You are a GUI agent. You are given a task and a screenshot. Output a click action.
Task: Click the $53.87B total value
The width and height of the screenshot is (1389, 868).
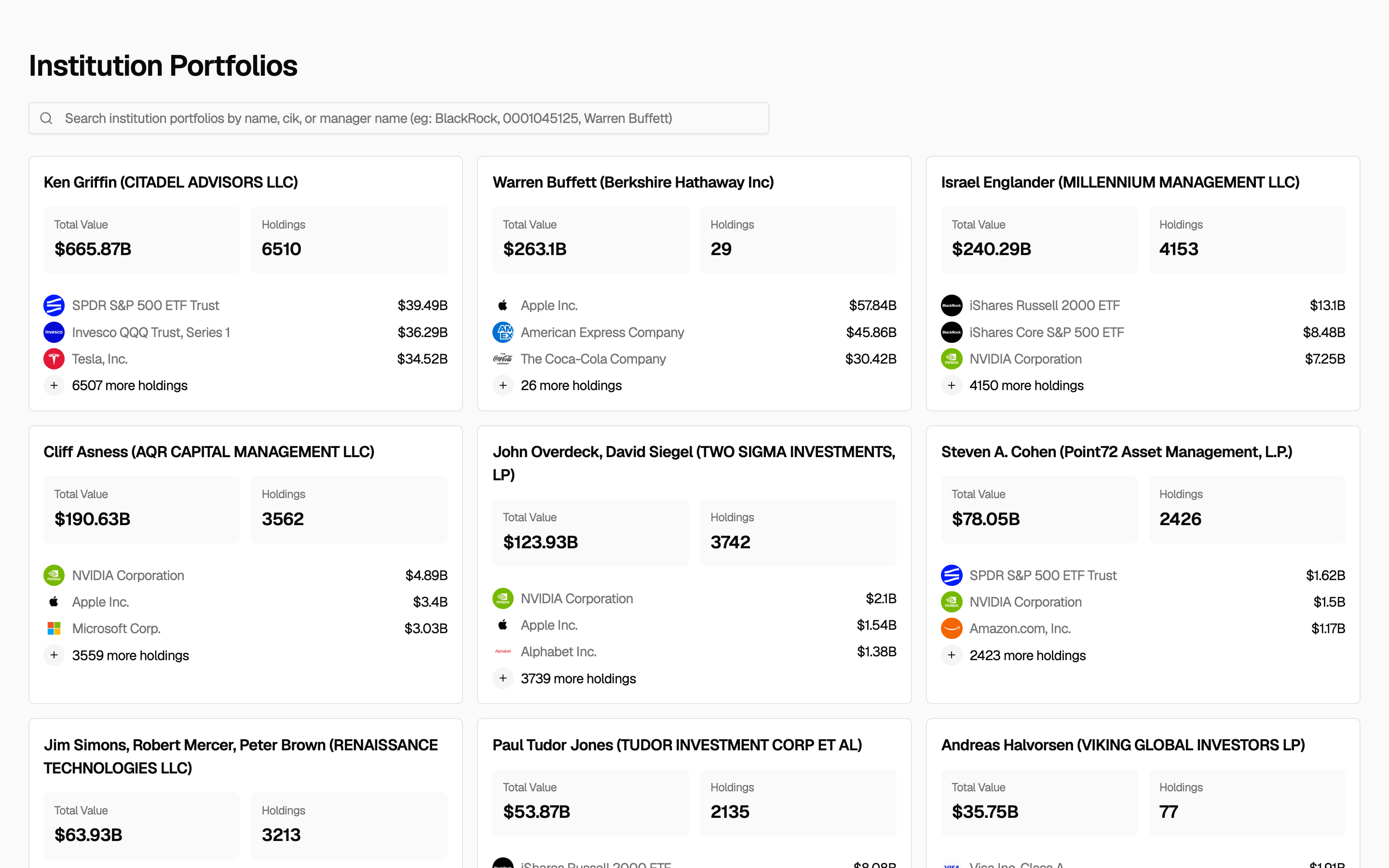[537, 812]
